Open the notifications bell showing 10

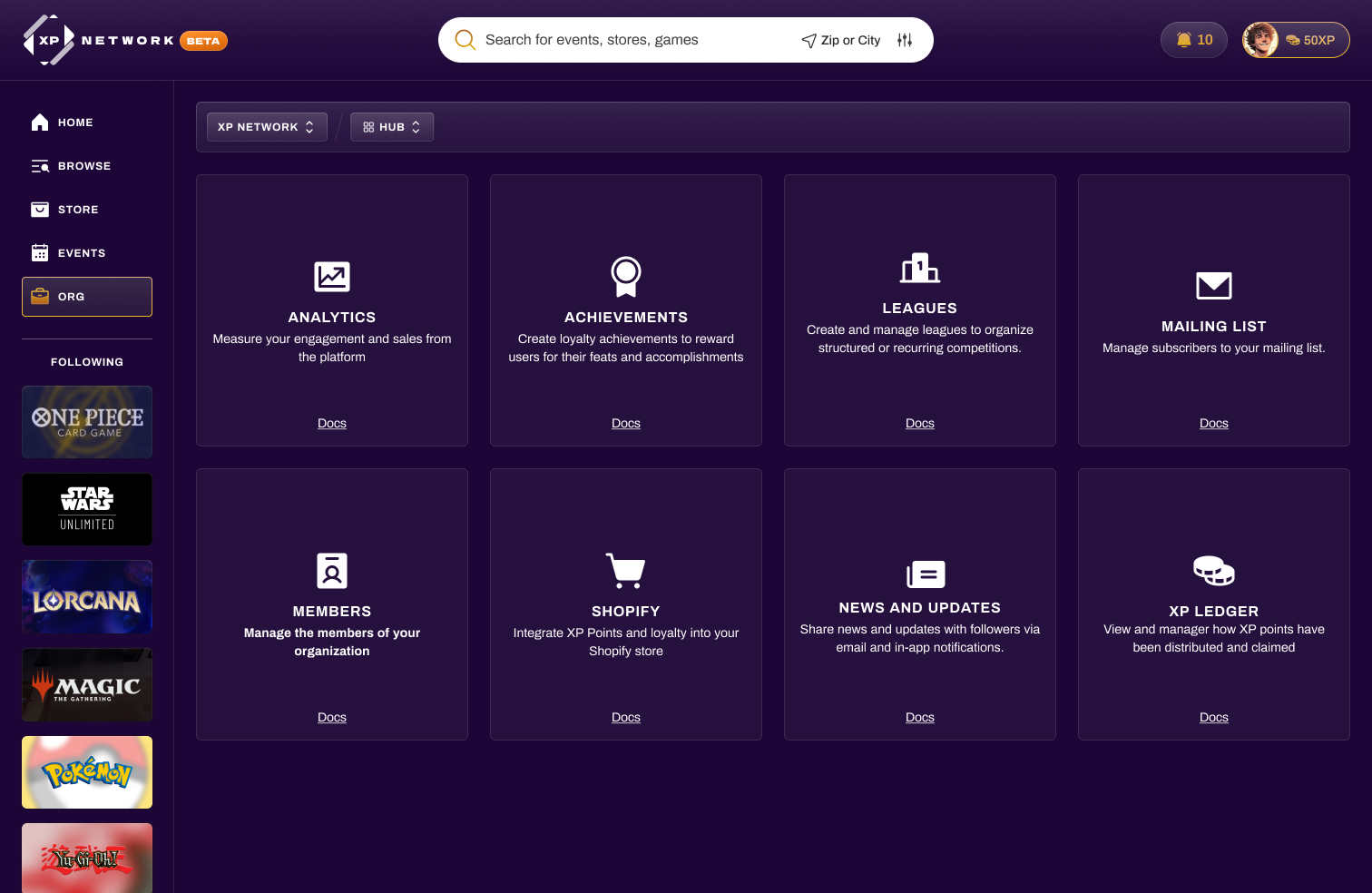click(1193, 40)
